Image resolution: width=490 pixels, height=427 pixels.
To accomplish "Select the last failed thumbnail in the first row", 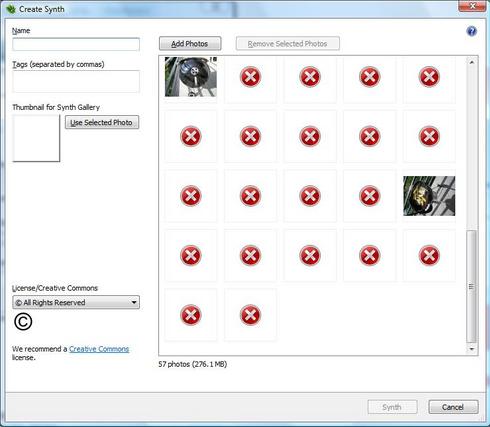I will coord(429,77).
